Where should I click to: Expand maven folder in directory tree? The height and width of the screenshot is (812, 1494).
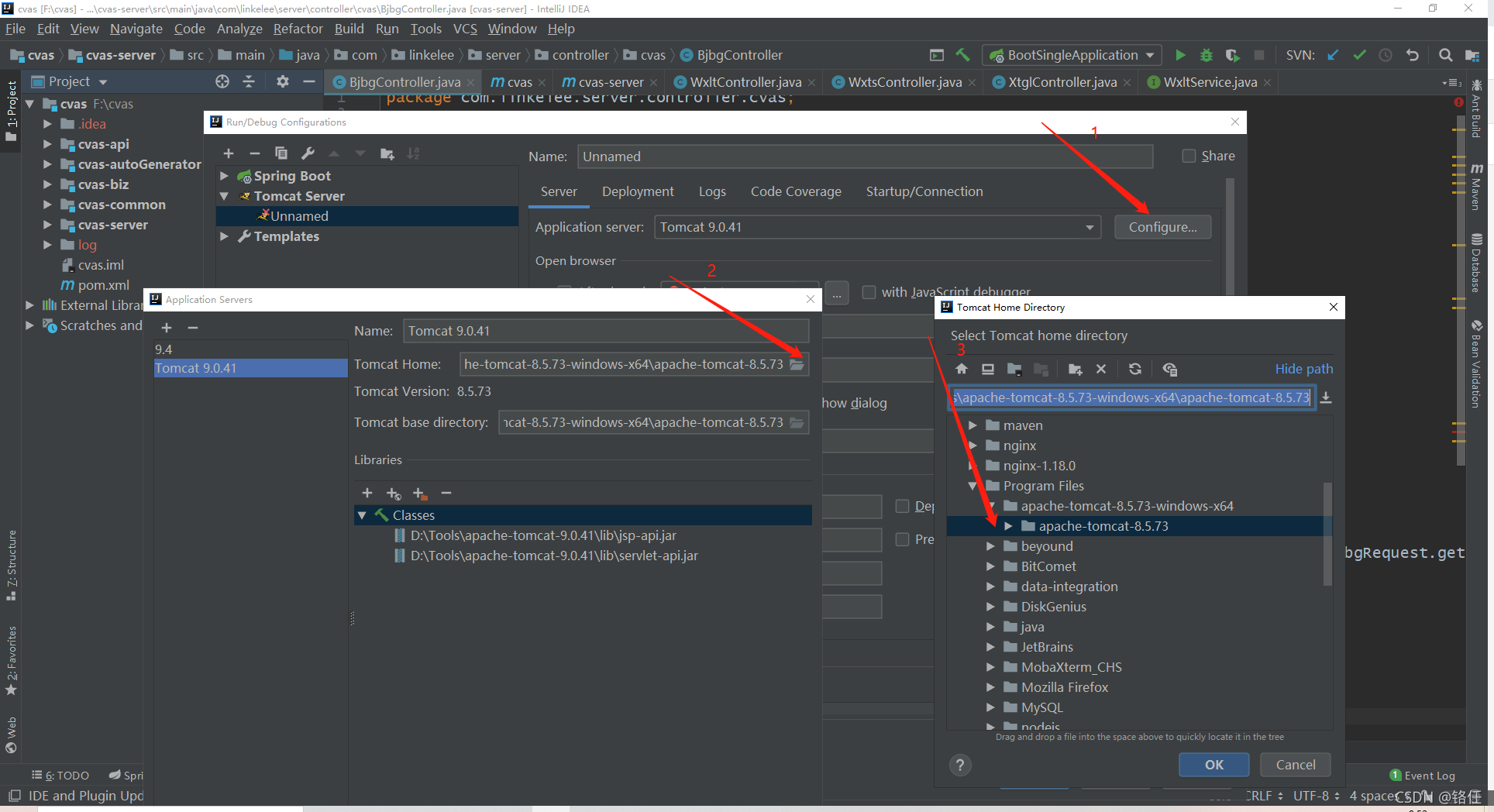(x=973, y=425)
